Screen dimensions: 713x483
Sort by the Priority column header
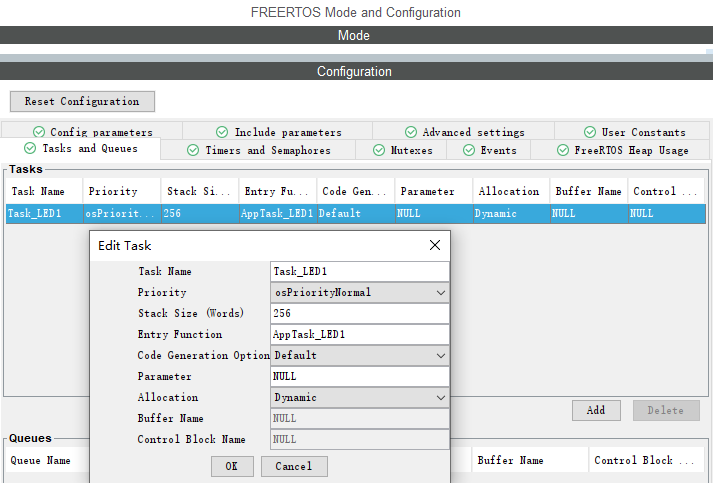(x=122, y=191)
